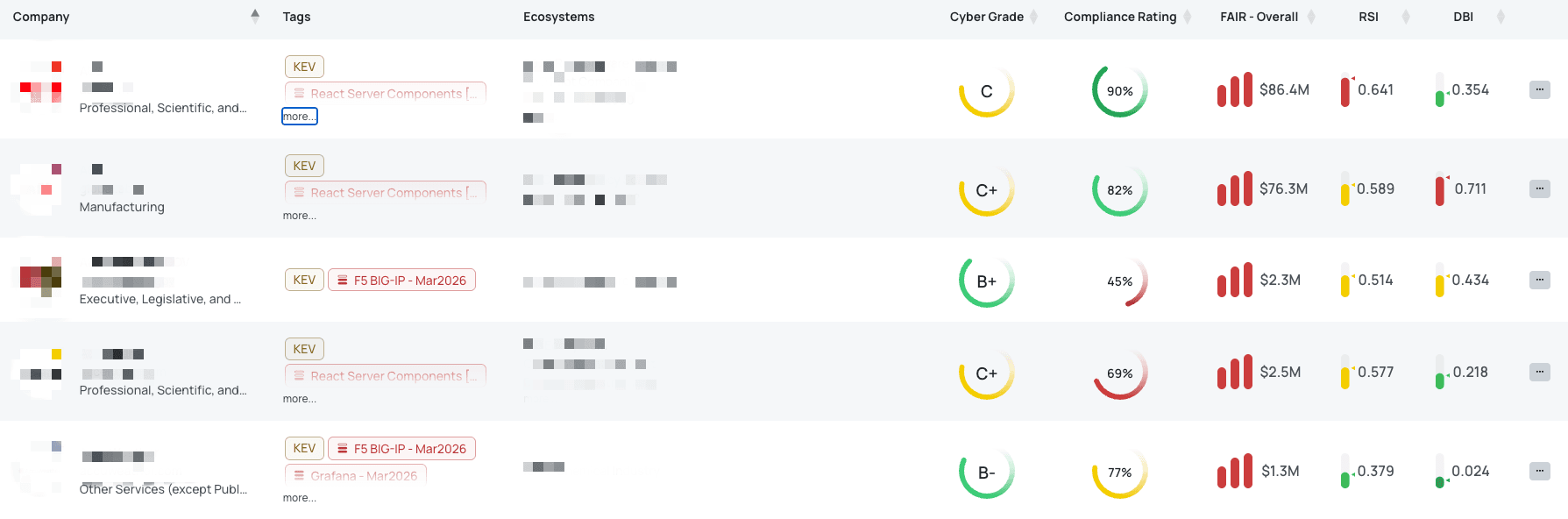
Task: Click the red RSI indicator showing 0.641
Action: pos(1345,90)
